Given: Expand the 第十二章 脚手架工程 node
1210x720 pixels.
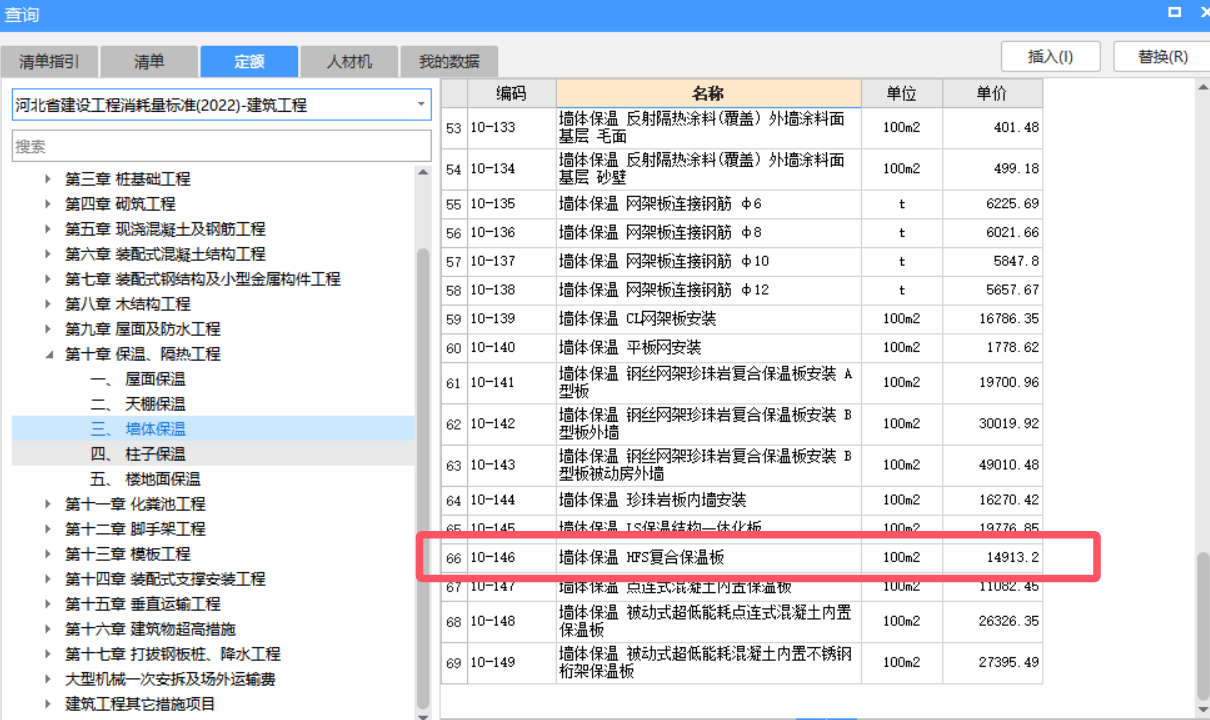Looking at the screenshot, I should pyautogui.click(x=48, y=529).
